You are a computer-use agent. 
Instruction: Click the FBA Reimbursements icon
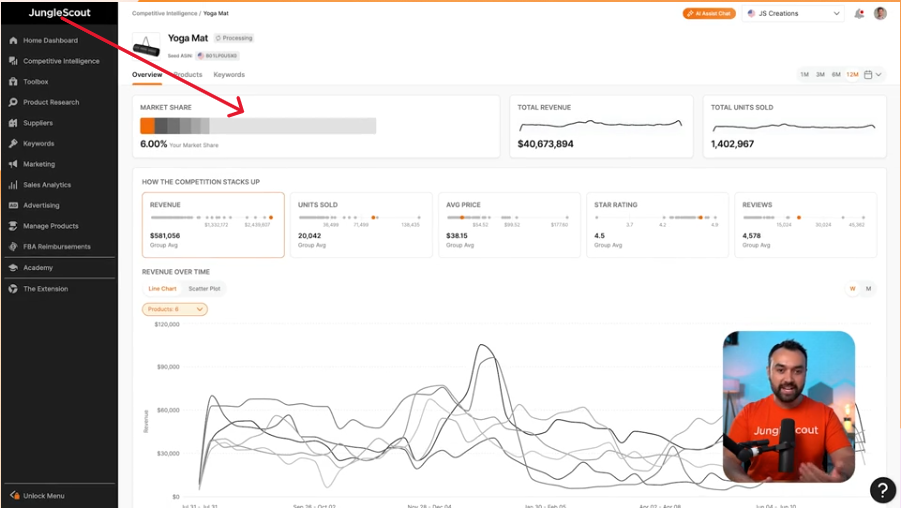pos(13,247)
